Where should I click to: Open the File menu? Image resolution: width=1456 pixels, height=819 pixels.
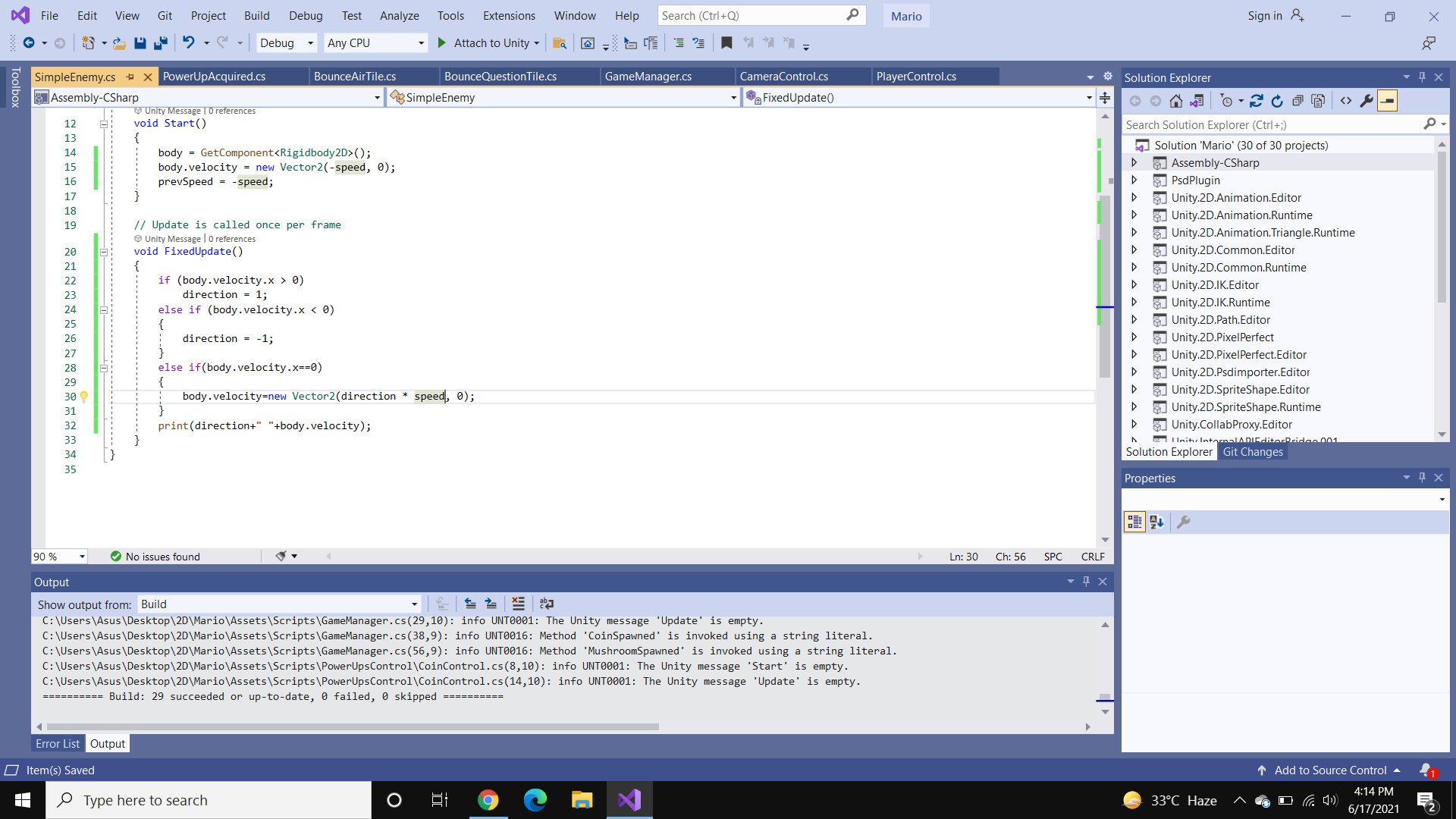(x=49, y=15)
